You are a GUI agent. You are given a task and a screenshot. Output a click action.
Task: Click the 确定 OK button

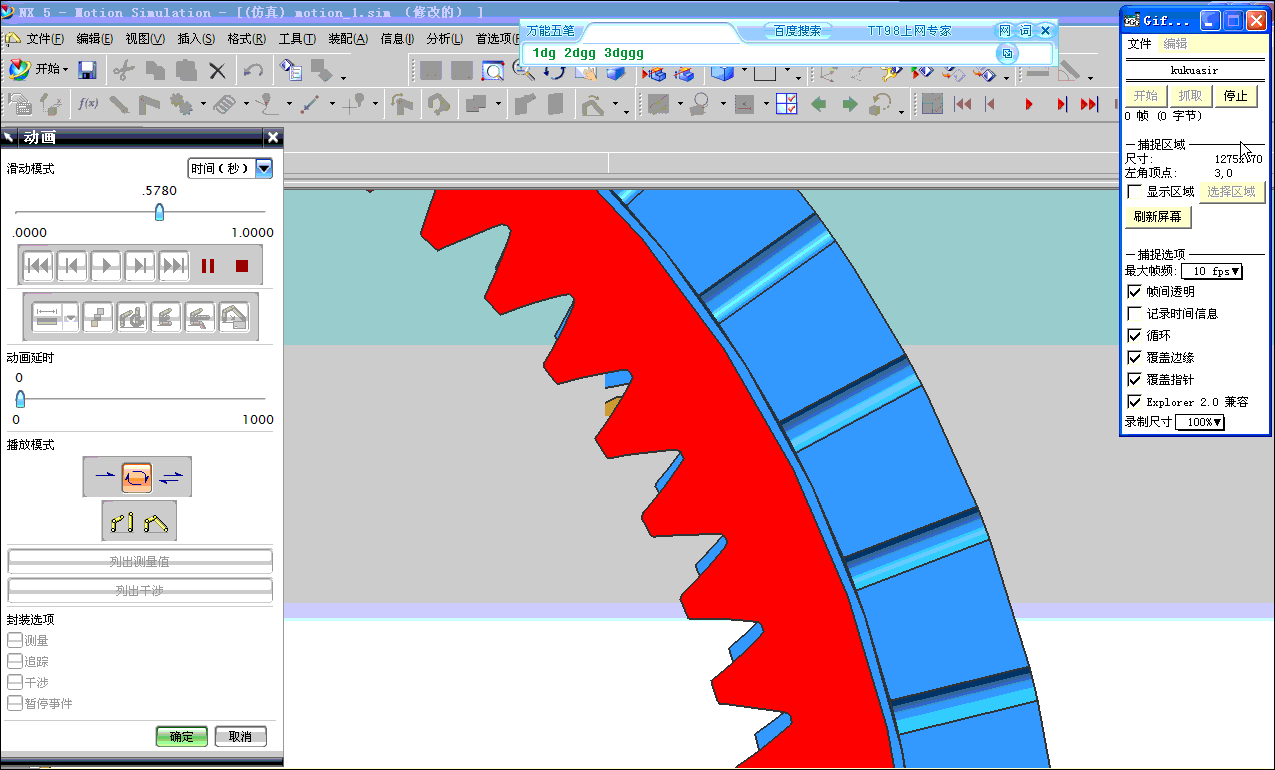(x=182, y=737)
